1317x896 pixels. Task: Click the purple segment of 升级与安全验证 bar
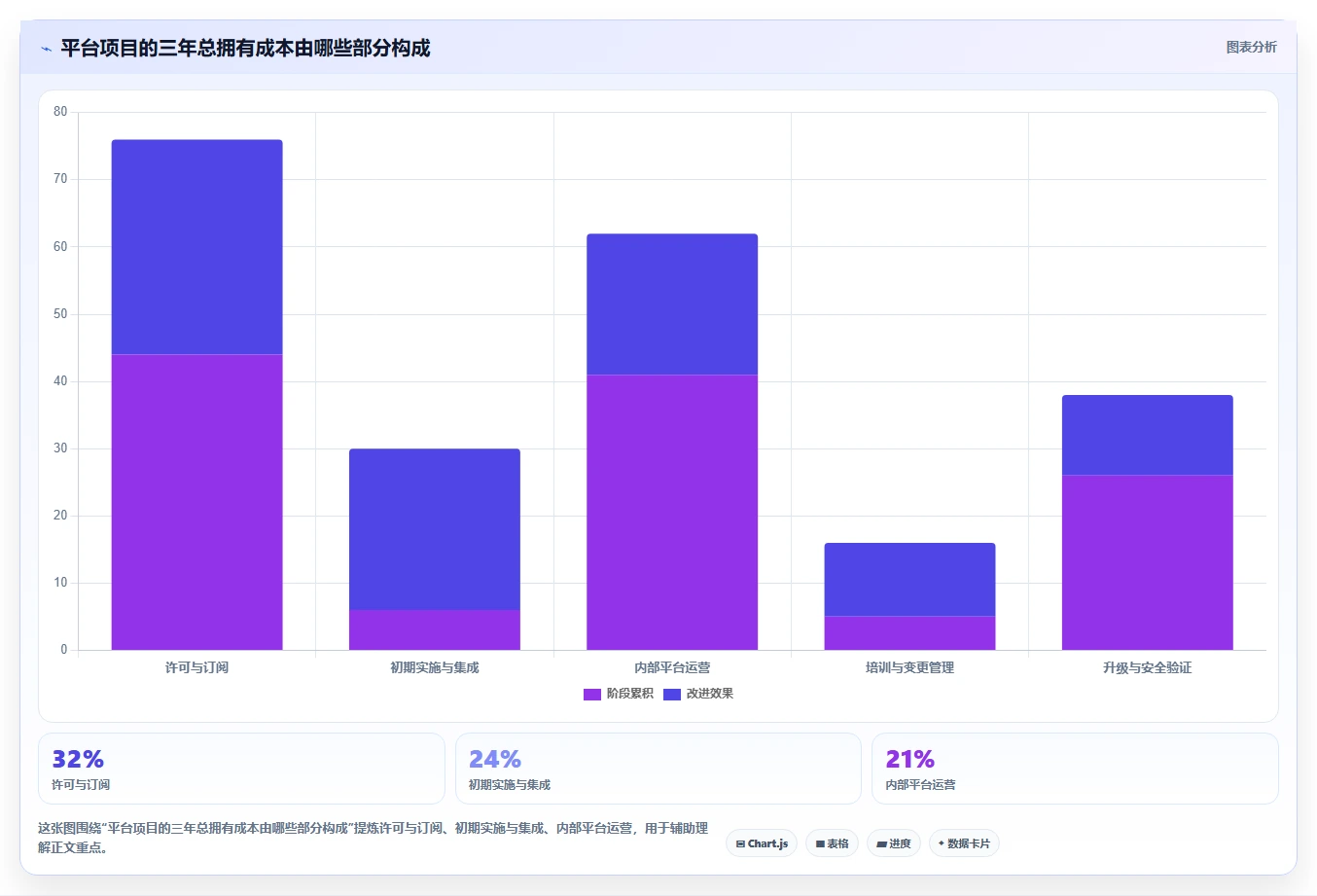pyautogui.click(x=1148, y=562)
